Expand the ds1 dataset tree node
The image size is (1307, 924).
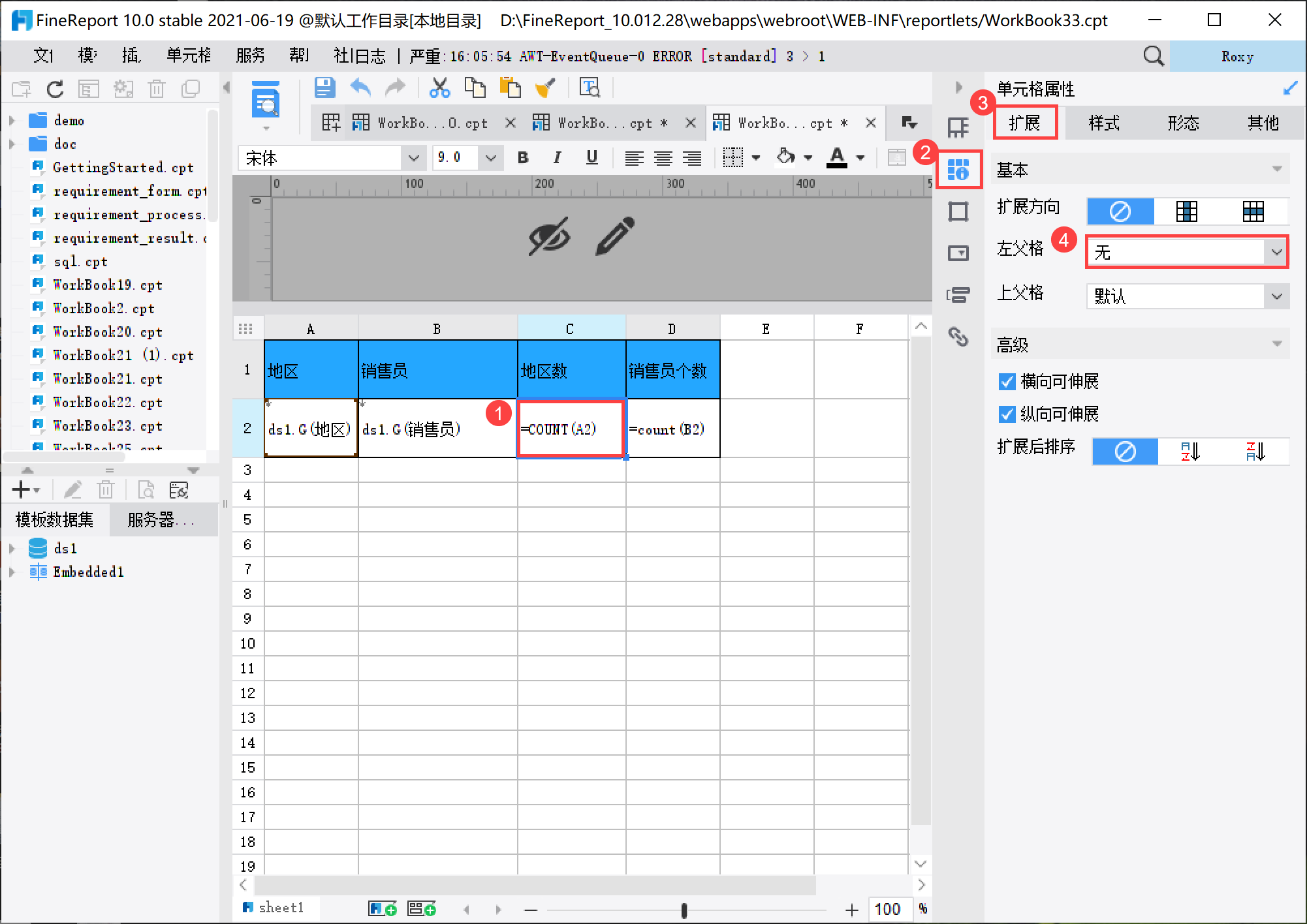click(x=12, y=549)
